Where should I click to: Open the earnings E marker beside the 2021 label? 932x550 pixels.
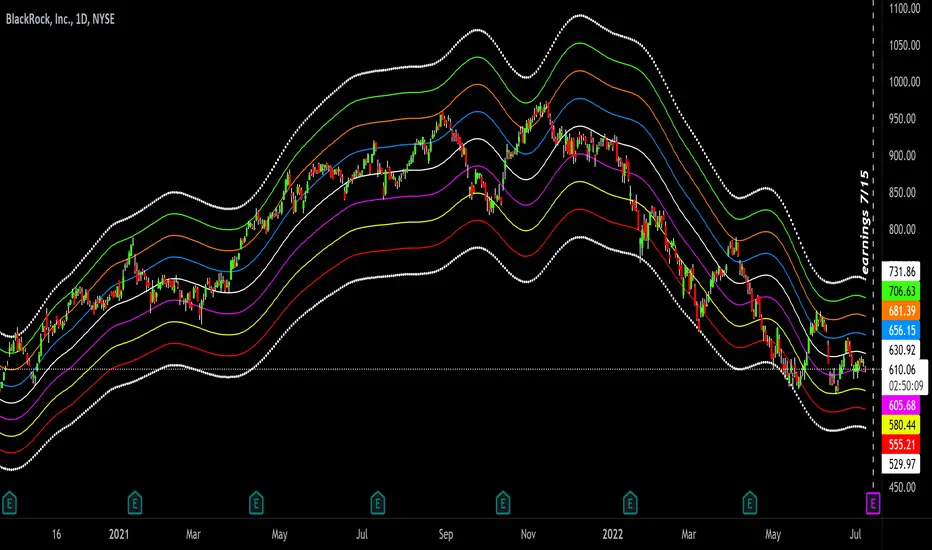pos(134,504)
